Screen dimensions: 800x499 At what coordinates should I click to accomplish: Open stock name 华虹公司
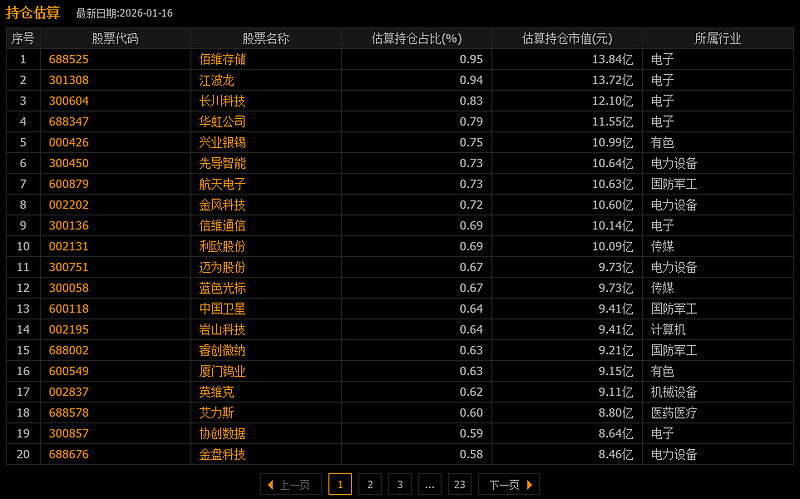click(x=222, y=121)
